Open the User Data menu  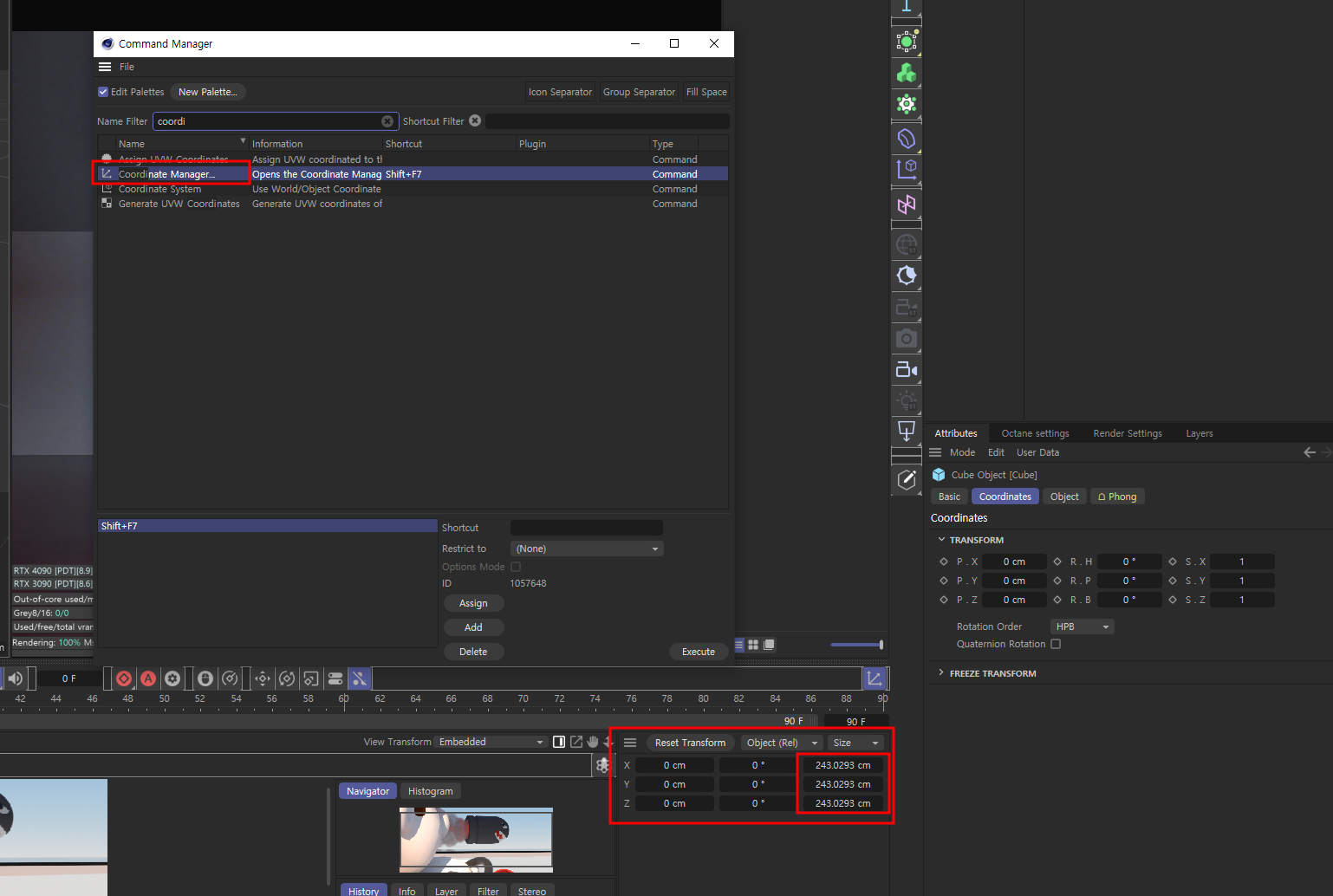pos(1037,452)
